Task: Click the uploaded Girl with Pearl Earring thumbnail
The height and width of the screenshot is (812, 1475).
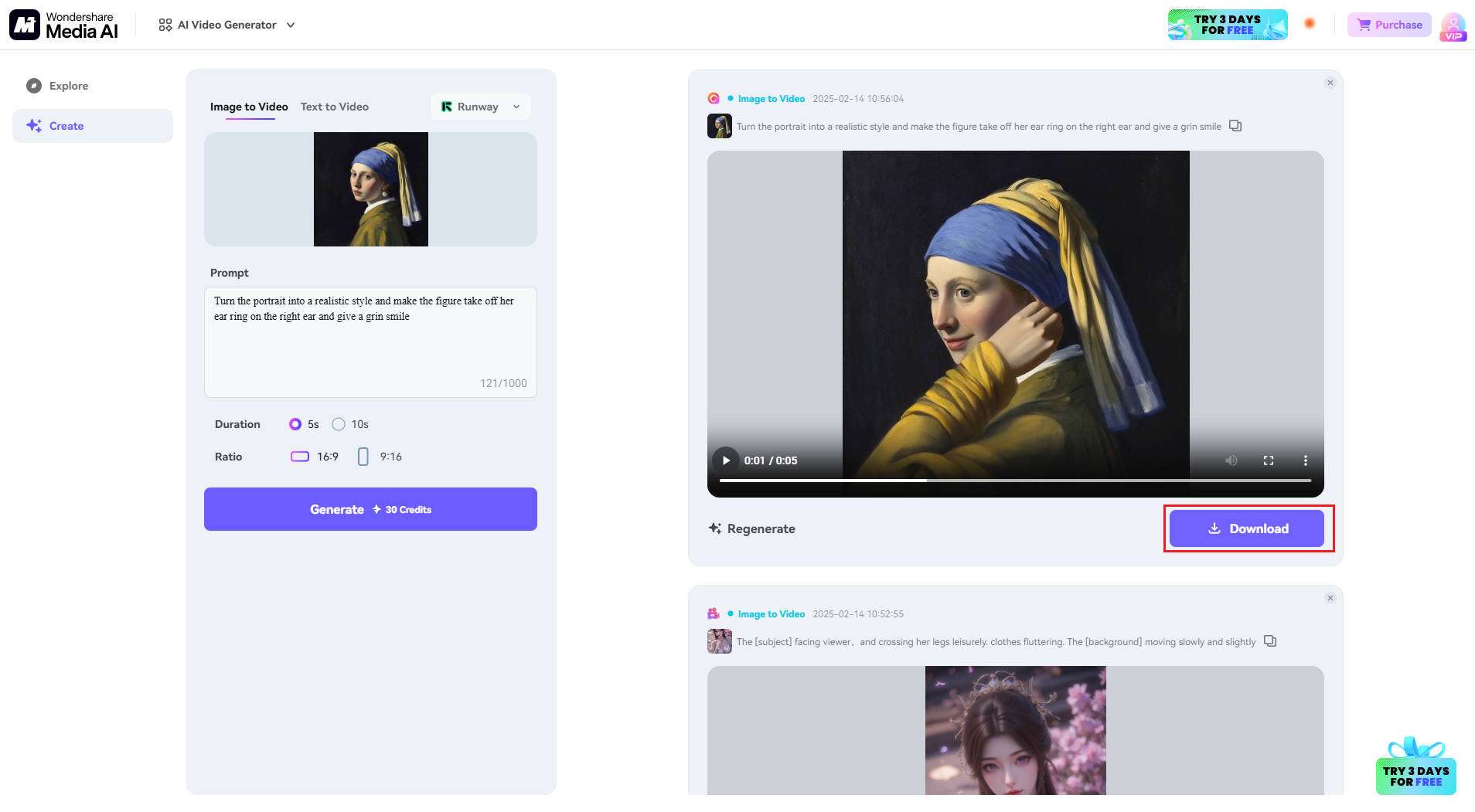Action: [x=371, y=189]
